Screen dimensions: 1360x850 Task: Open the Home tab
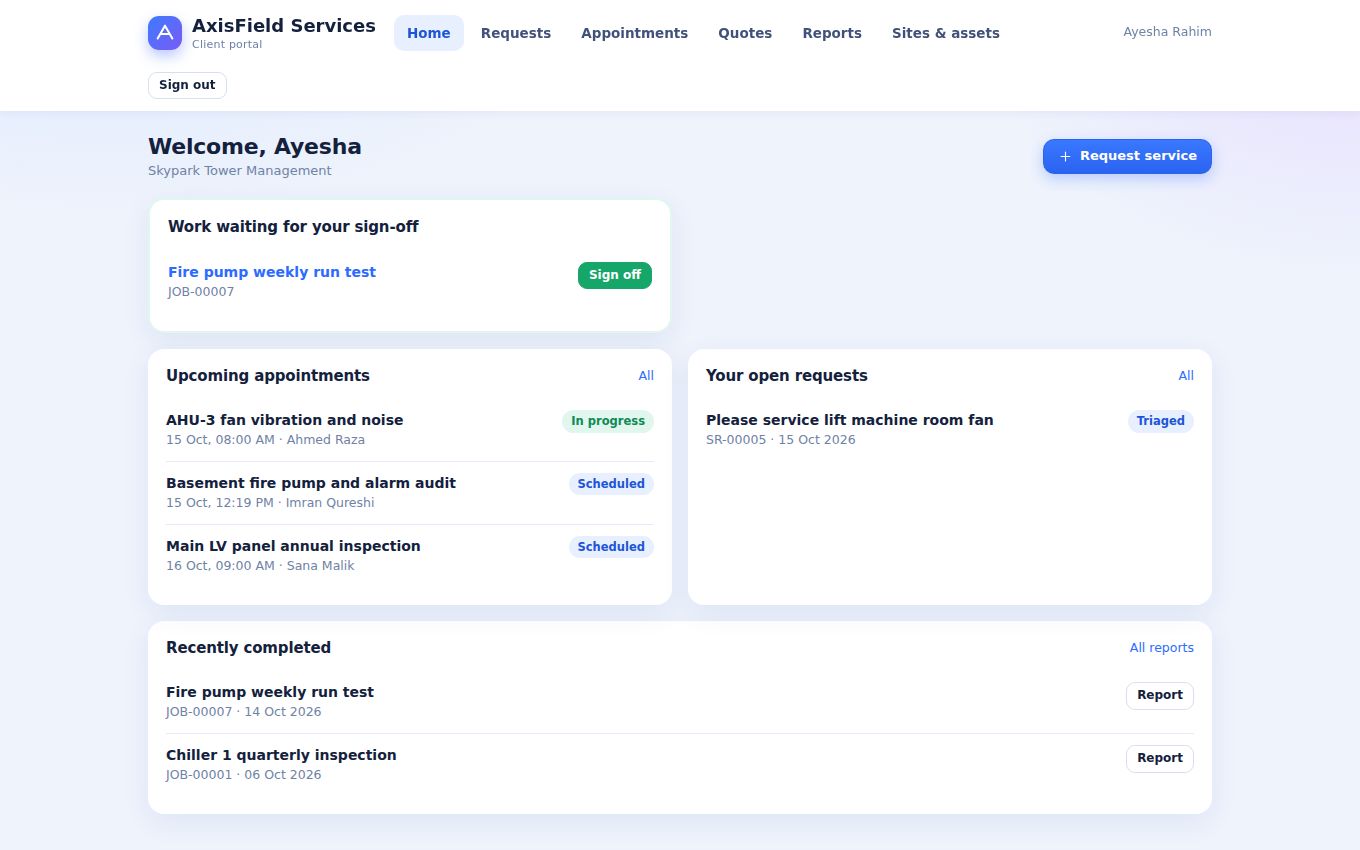[429, 33]
